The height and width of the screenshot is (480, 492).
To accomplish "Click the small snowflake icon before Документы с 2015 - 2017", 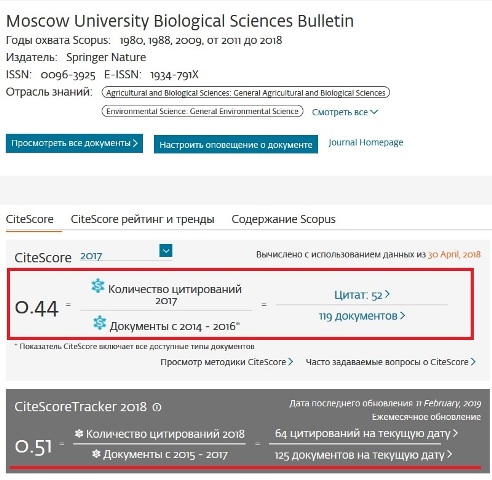I will (x=96, y=454).
